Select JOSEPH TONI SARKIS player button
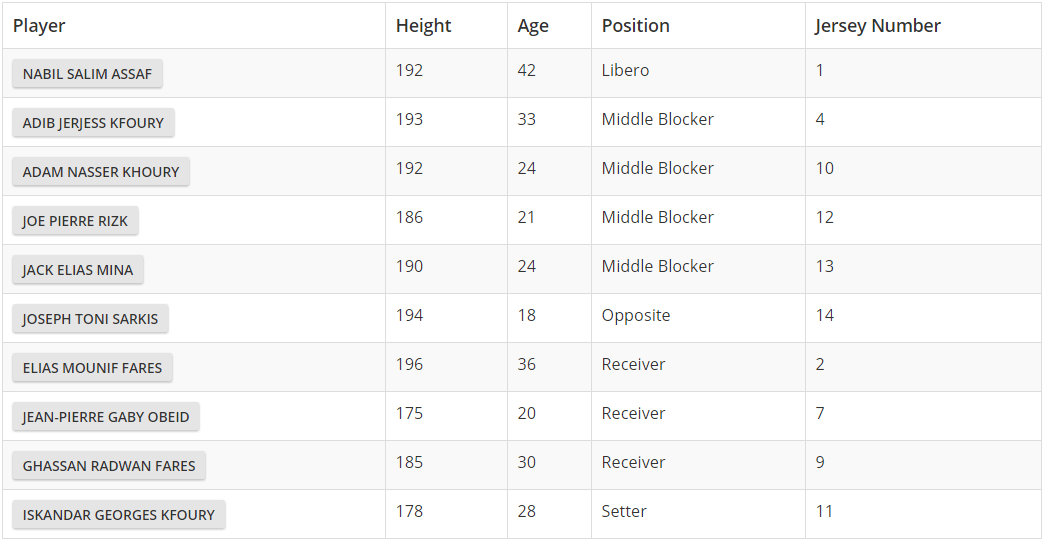Viewport: 1046px width, 542px height. click(90, 319)
